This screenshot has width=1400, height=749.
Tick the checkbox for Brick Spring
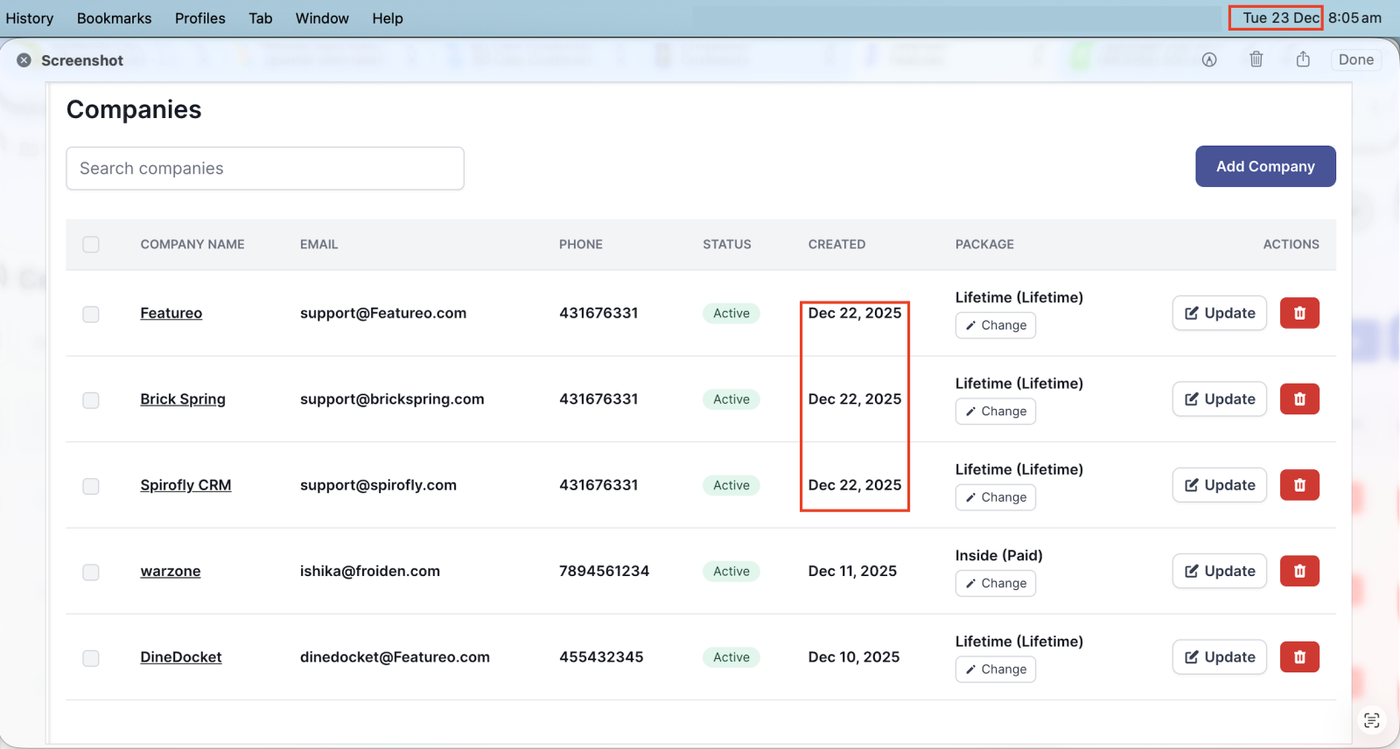[91, 400]
